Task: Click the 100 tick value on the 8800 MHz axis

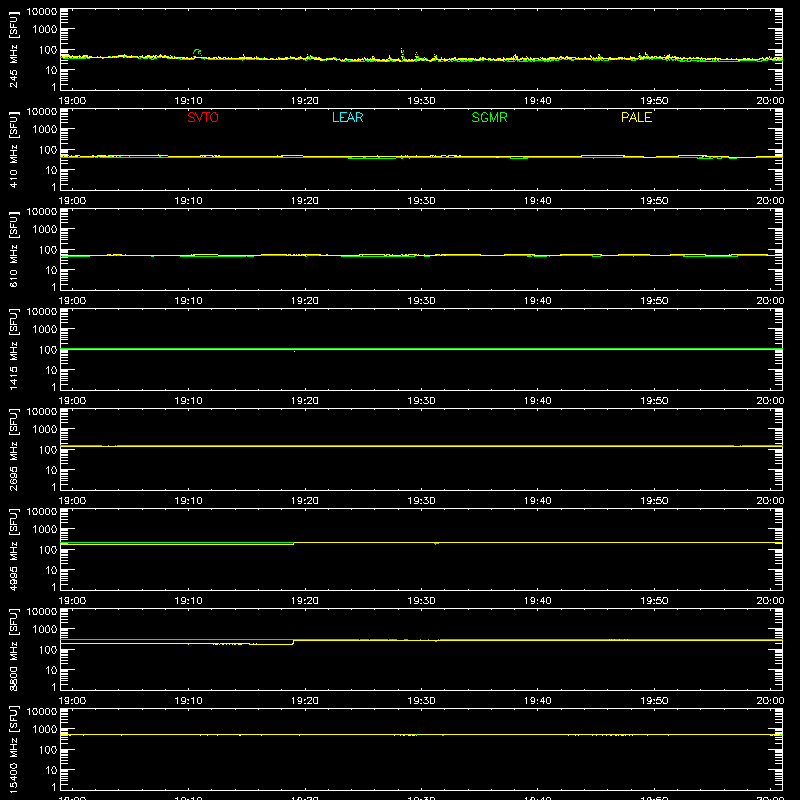Action: (x=48, y=649)
